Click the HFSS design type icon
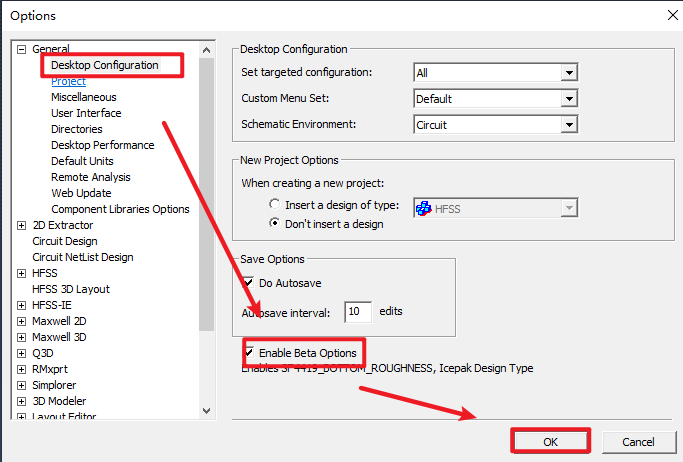The image size is (683, 462). pos(424,209)
